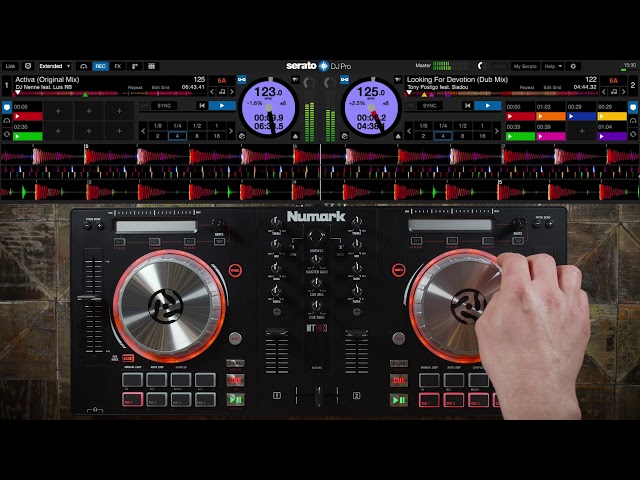
Task: Click the music note icon under deck 2 key 6A
Action: (x=613, y=92)
